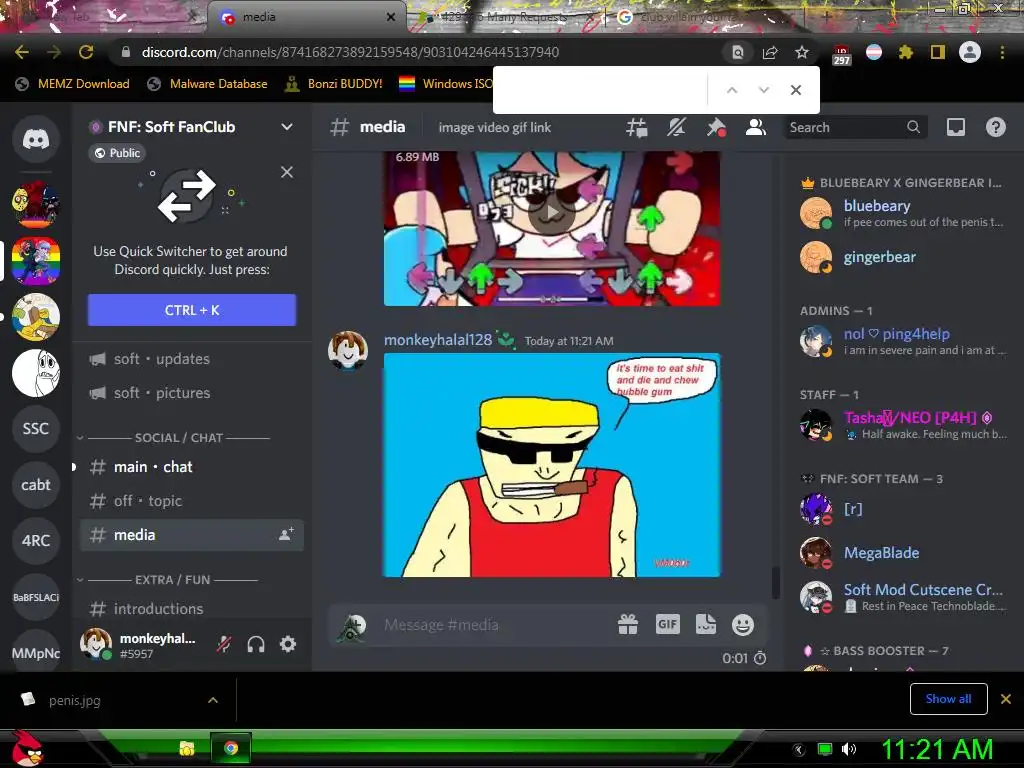Open Malware Database bookmark
Image resolution: width=1024 pixels, height=768 pixels.
pos(208,84)
